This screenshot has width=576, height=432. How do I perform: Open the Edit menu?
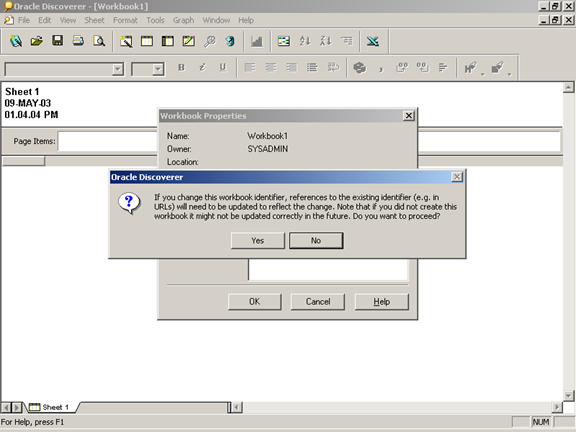click(44, 20)
